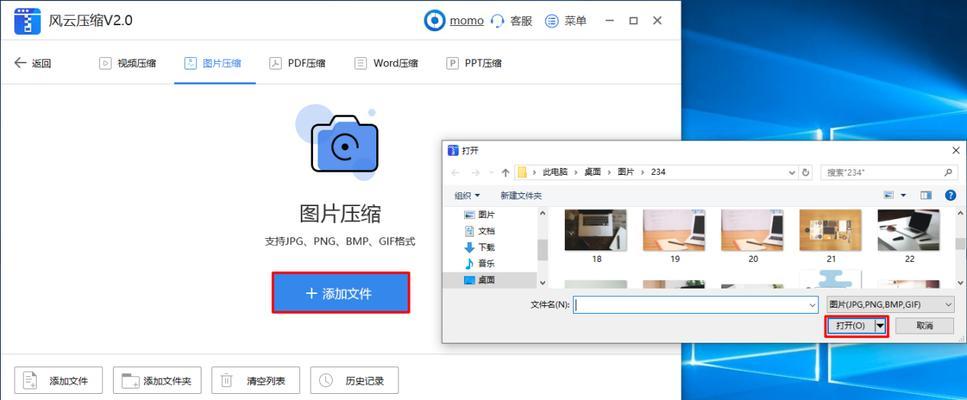Click the Back arrow in 打开 dialog

point(455,173)
